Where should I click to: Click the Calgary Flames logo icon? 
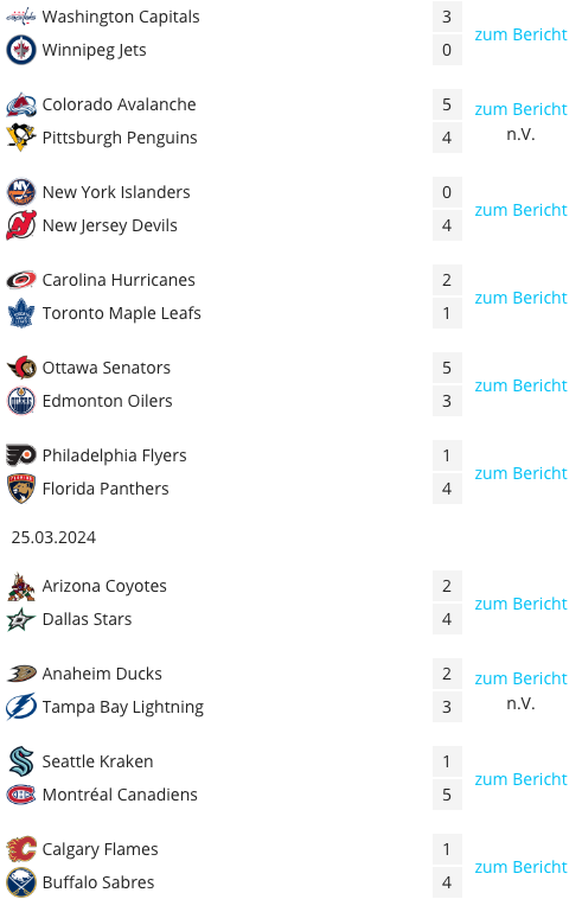(x=21, y=849)
